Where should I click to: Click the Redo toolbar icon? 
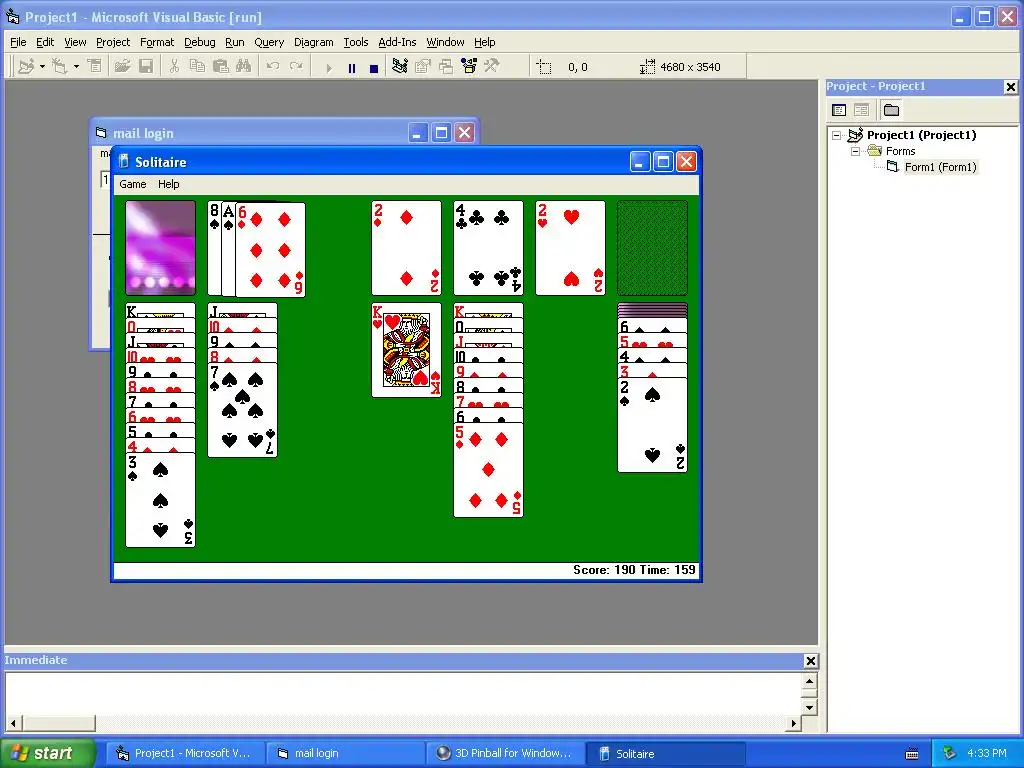pos(296,66)
